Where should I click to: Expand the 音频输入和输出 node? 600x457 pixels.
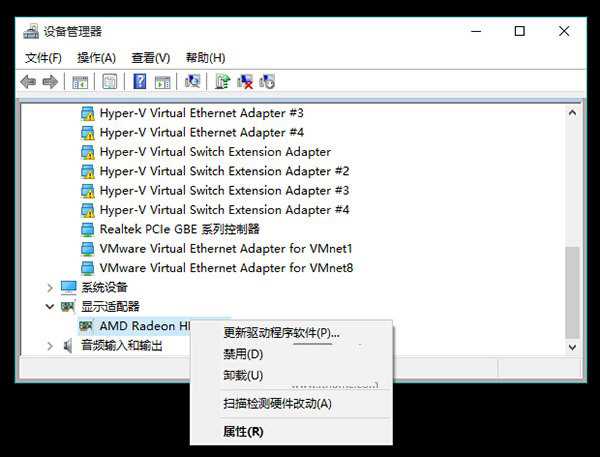[50, 346]
